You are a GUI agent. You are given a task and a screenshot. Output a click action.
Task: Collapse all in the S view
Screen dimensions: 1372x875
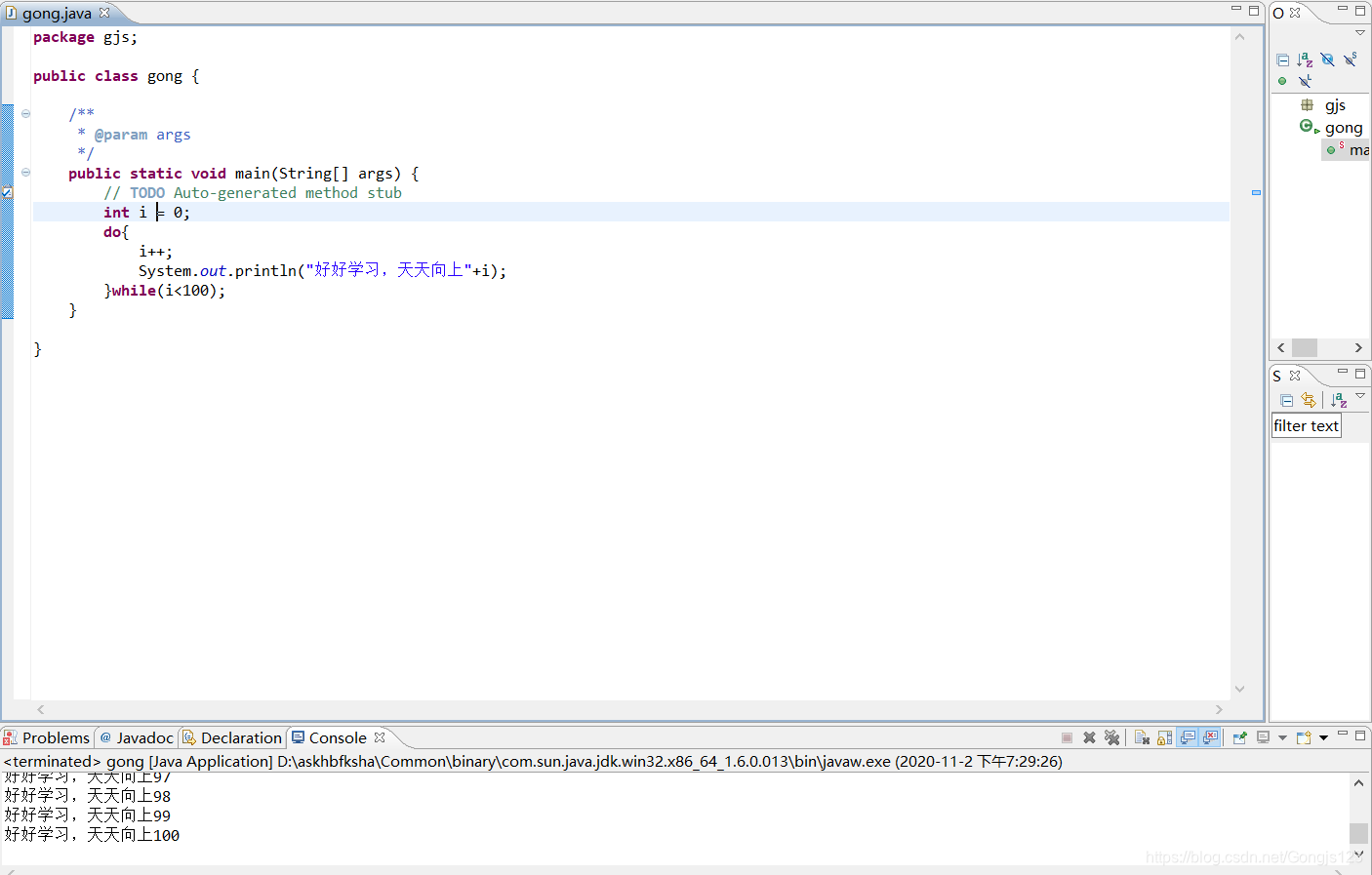[x=1286, y=401]
